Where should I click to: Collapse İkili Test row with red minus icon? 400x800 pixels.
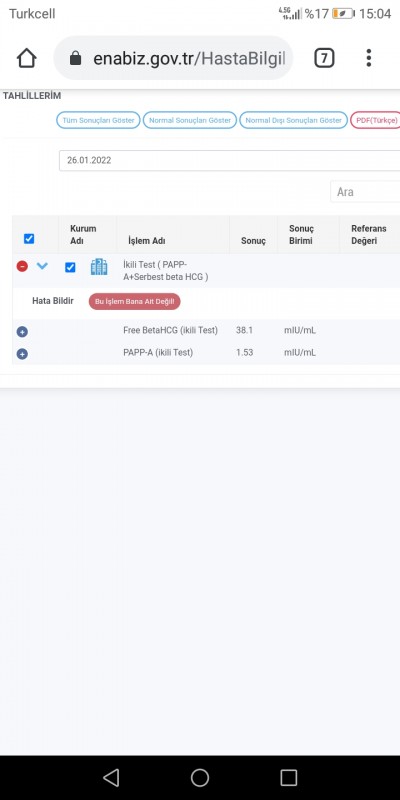(x=22, y=266)
